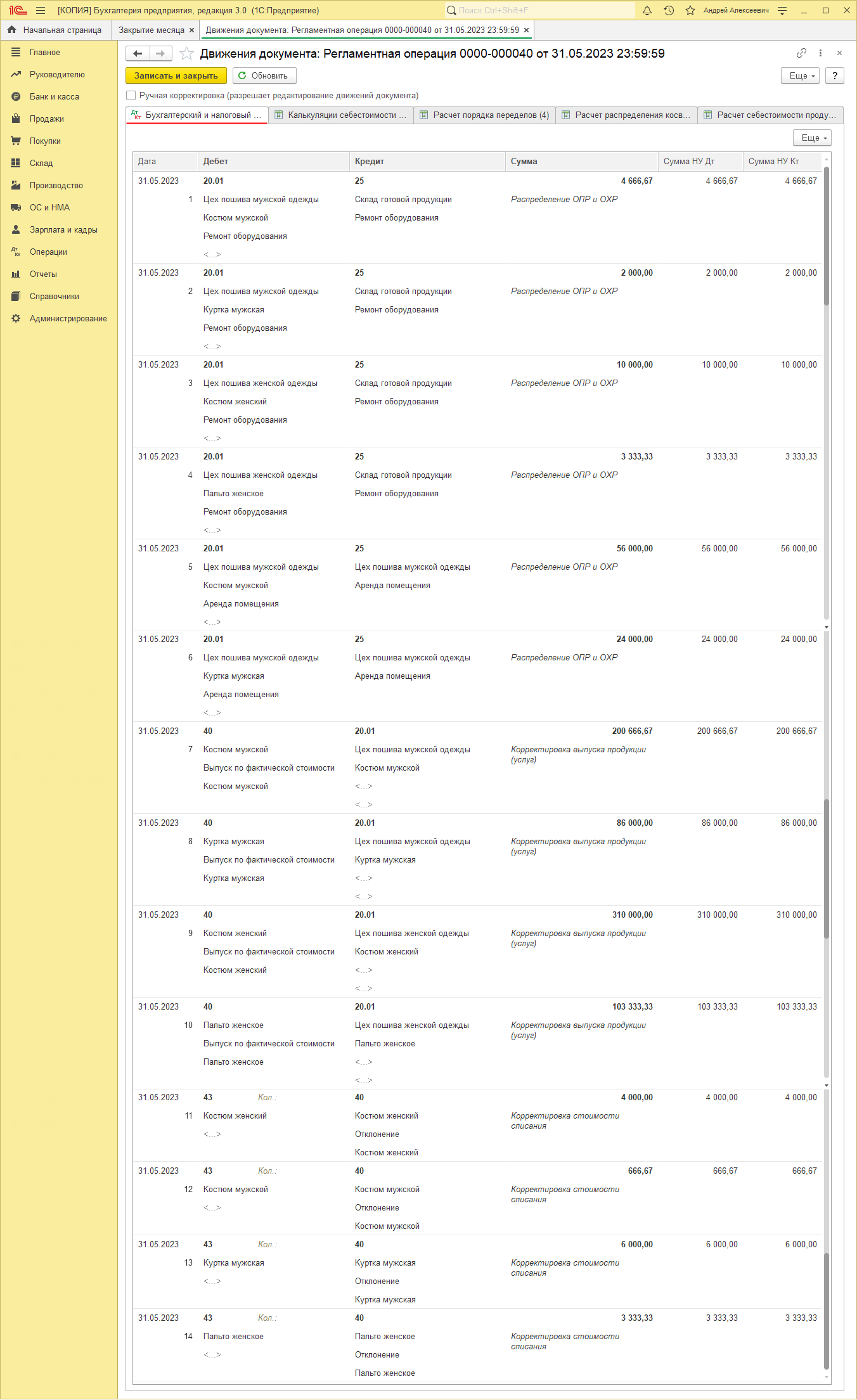857x1400 pixels.
Task: Open settings icon next to user name
Action: tap(782, 10)
